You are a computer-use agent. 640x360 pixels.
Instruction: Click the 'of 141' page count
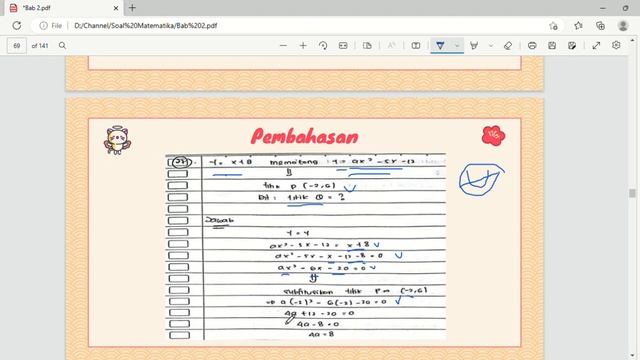(40, 46)
